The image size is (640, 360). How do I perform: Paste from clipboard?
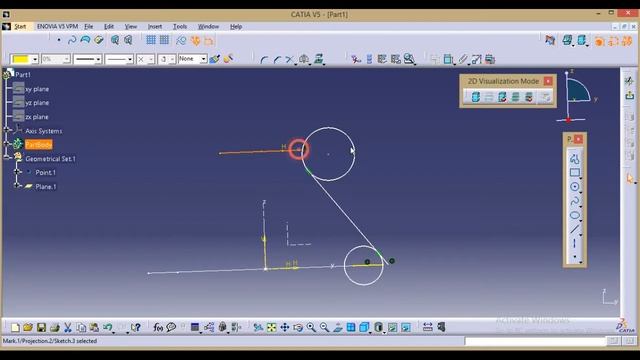(94, 327)
